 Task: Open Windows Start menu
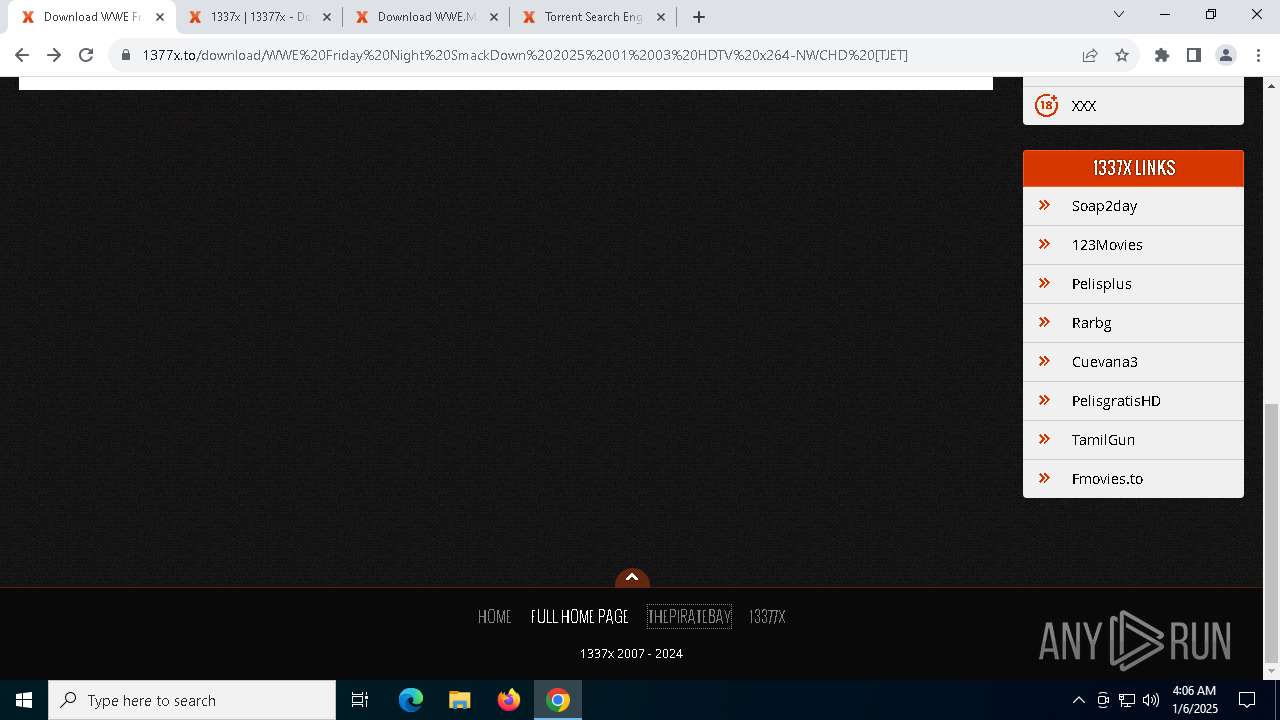tap(24, 700)
